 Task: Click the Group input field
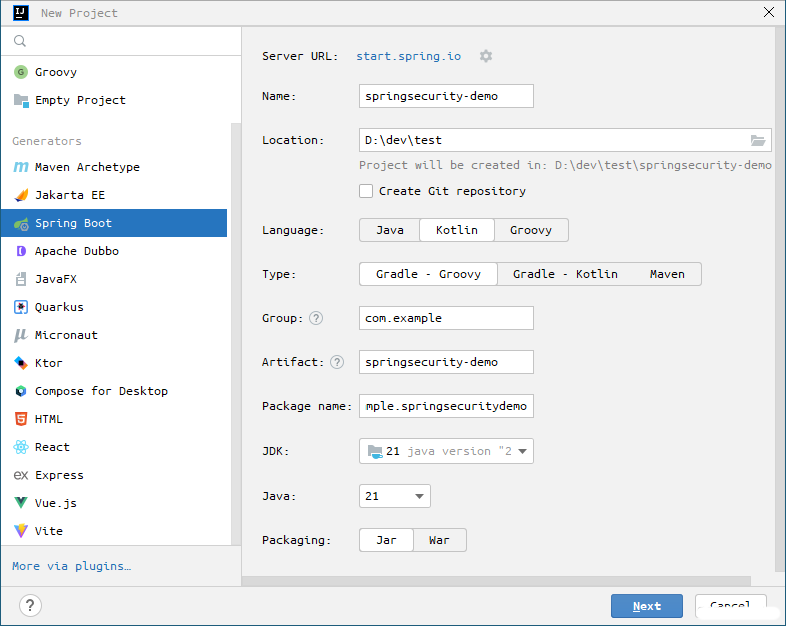click(x=446, y=318)
